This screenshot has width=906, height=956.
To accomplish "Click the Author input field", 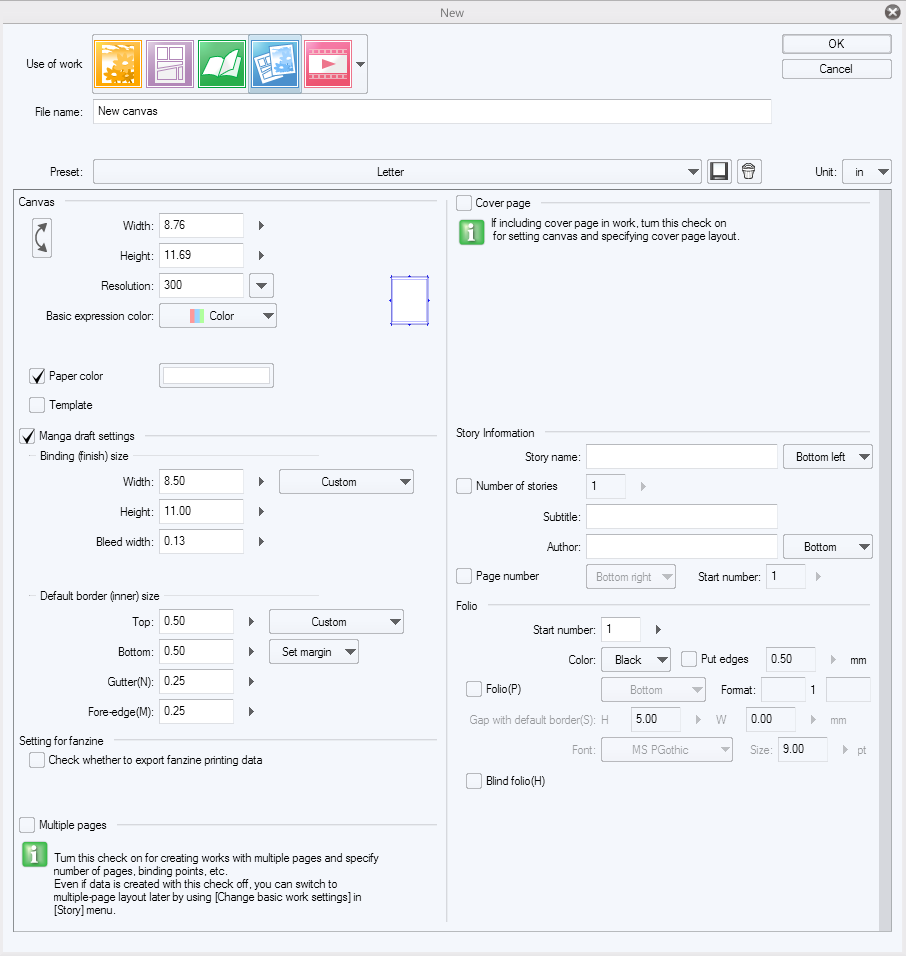I will coord(682,547).
